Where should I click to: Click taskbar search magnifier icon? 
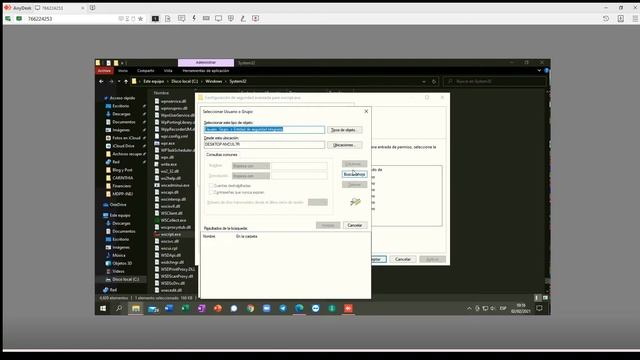tap(119, 309)
